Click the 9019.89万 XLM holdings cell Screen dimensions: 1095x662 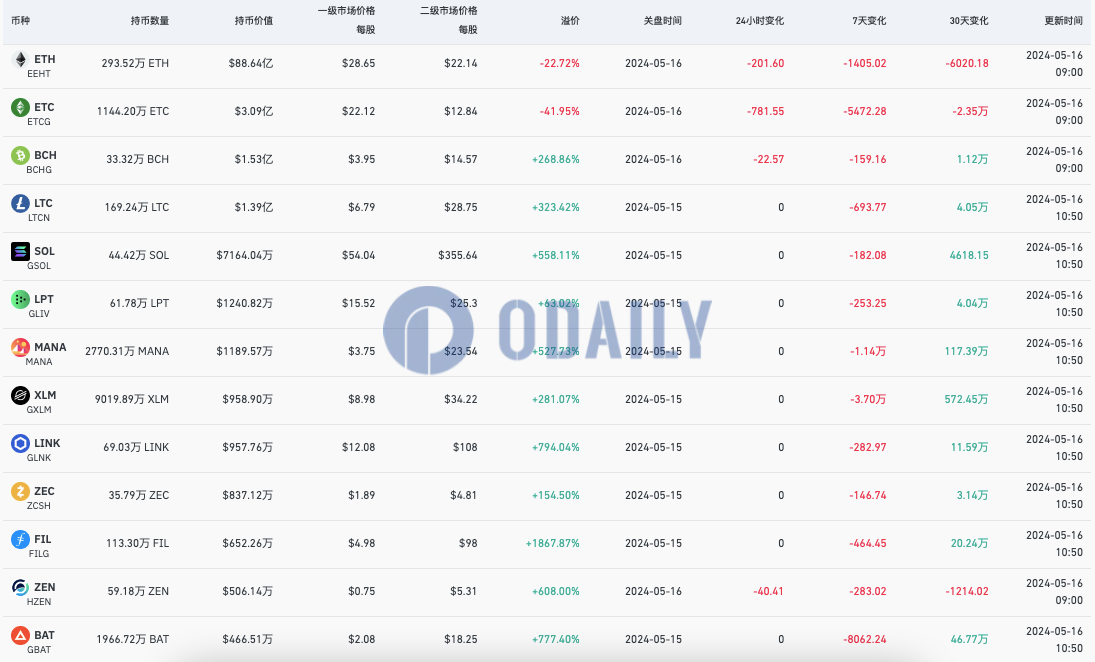[132, 399]
